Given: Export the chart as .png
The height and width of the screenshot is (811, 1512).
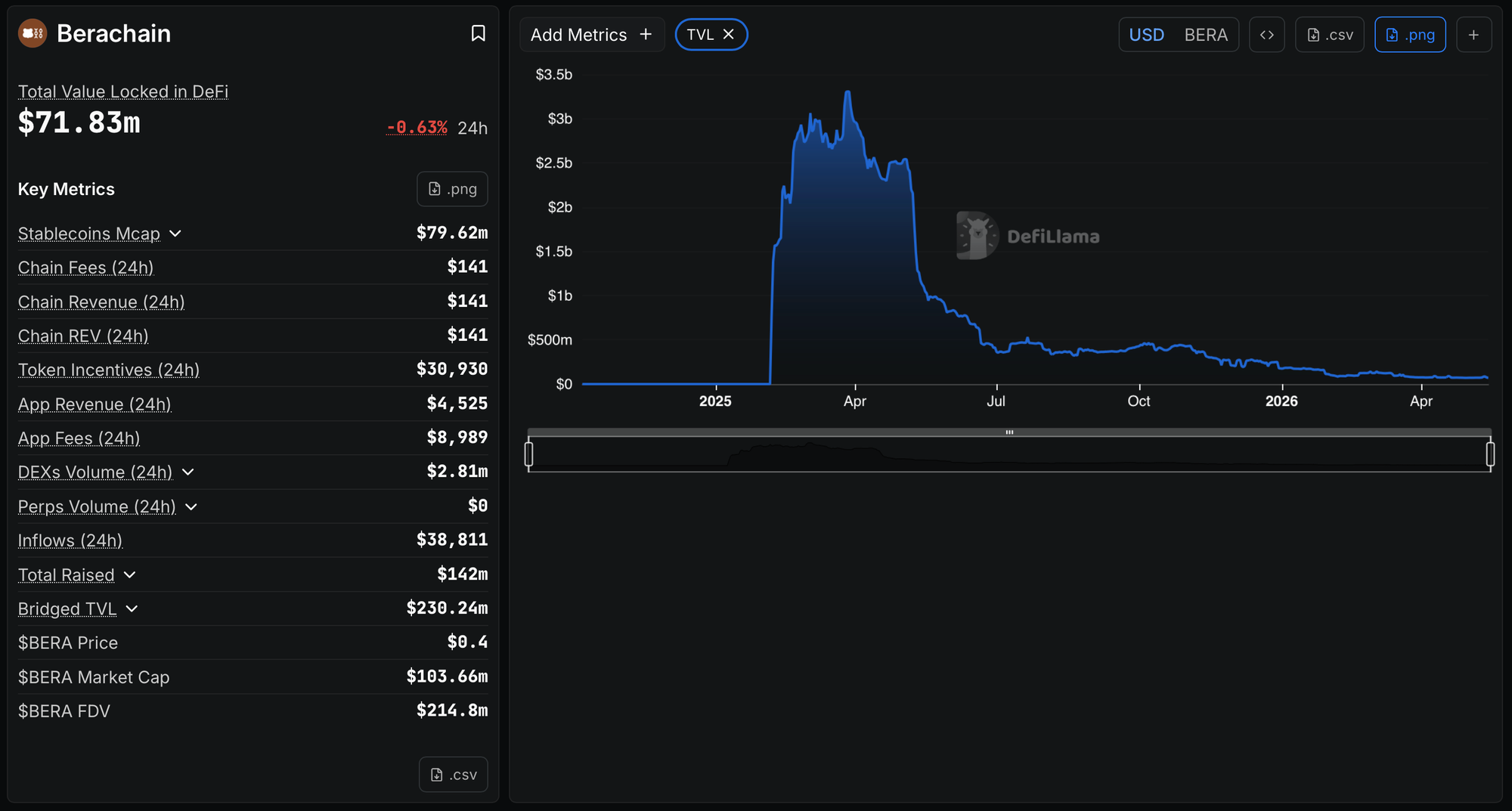Looking at the screenshot, I should click(1410, 35).
